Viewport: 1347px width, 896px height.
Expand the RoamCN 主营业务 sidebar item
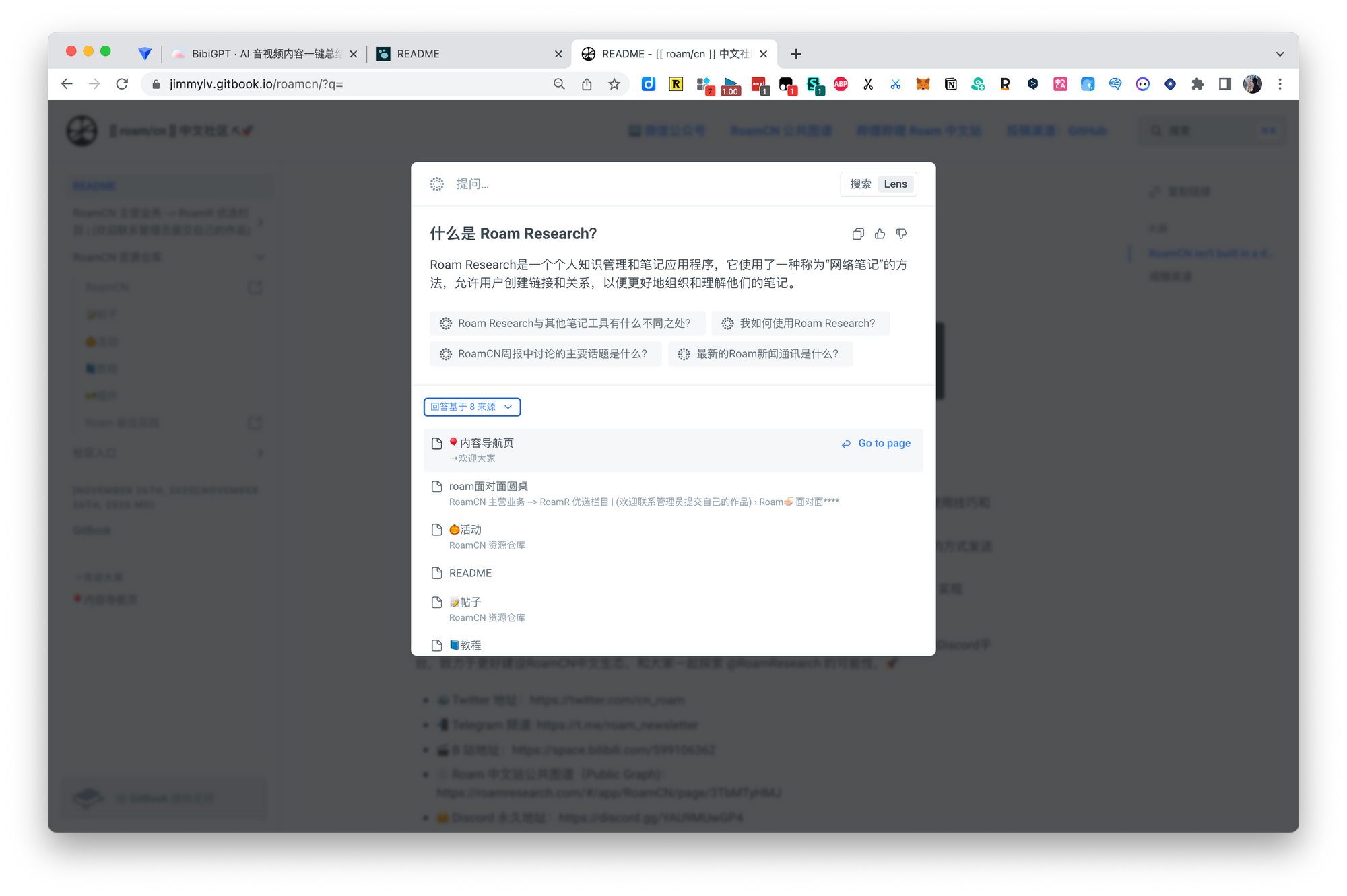(x=261, y=221)
